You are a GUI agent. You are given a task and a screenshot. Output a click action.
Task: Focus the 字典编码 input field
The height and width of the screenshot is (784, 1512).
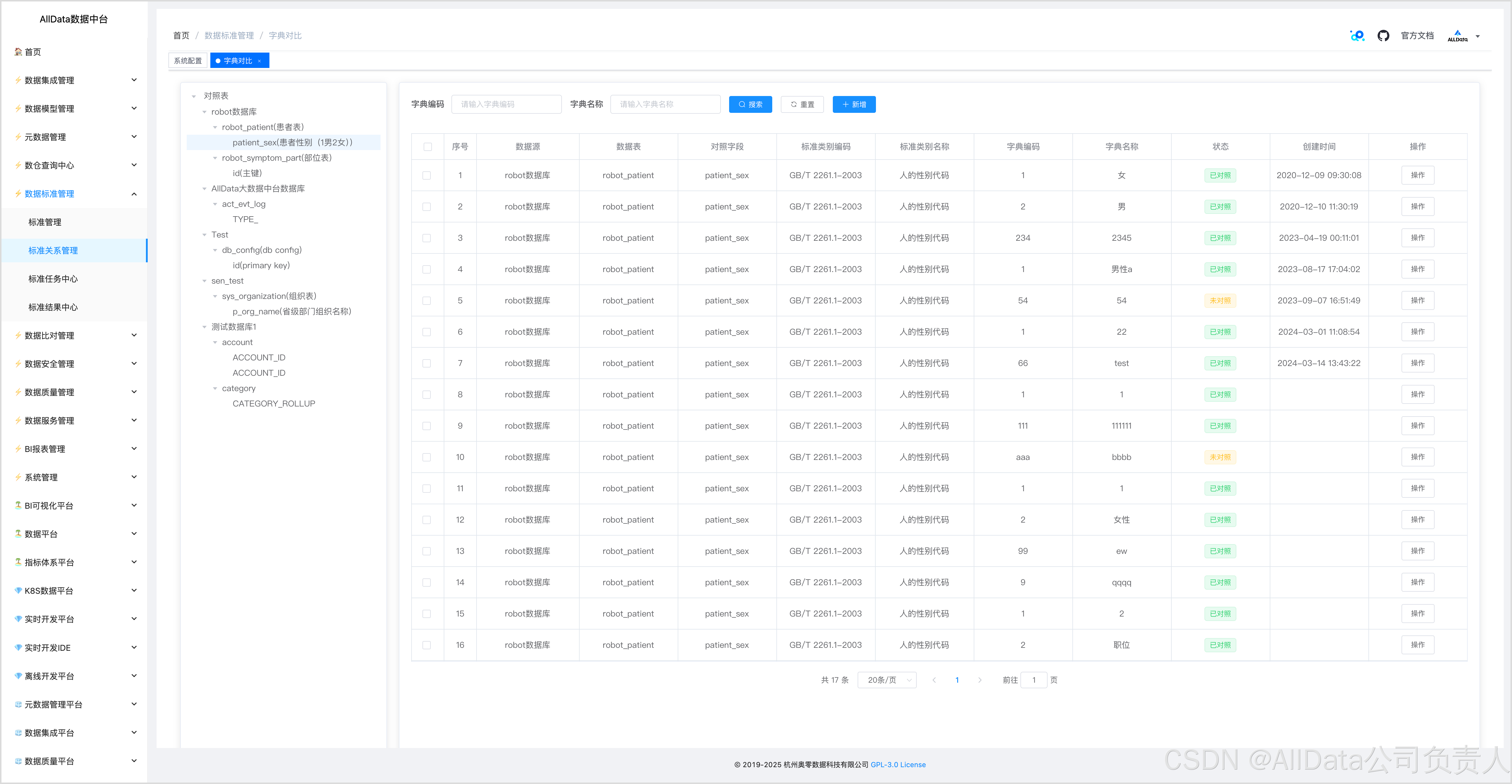pyautogui.click(x=507, y=105)
